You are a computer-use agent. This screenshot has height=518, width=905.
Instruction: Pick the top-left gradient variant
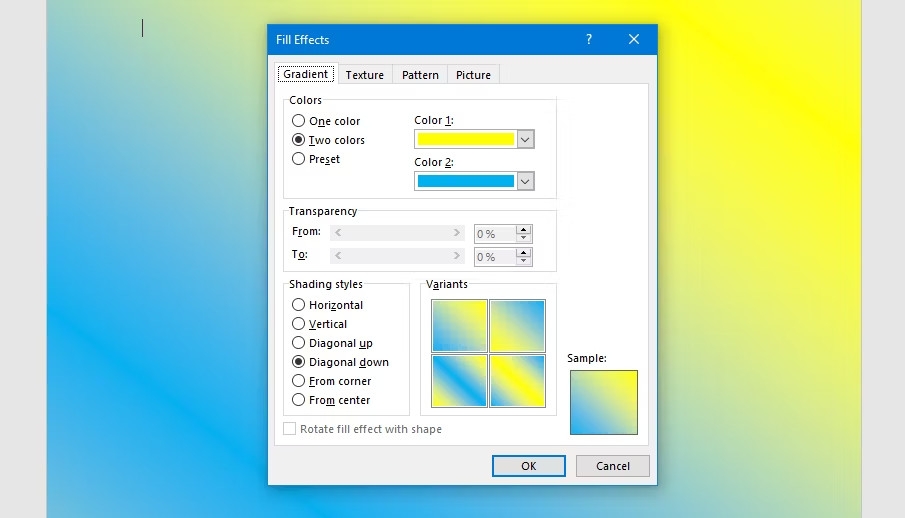click(459, 326)
